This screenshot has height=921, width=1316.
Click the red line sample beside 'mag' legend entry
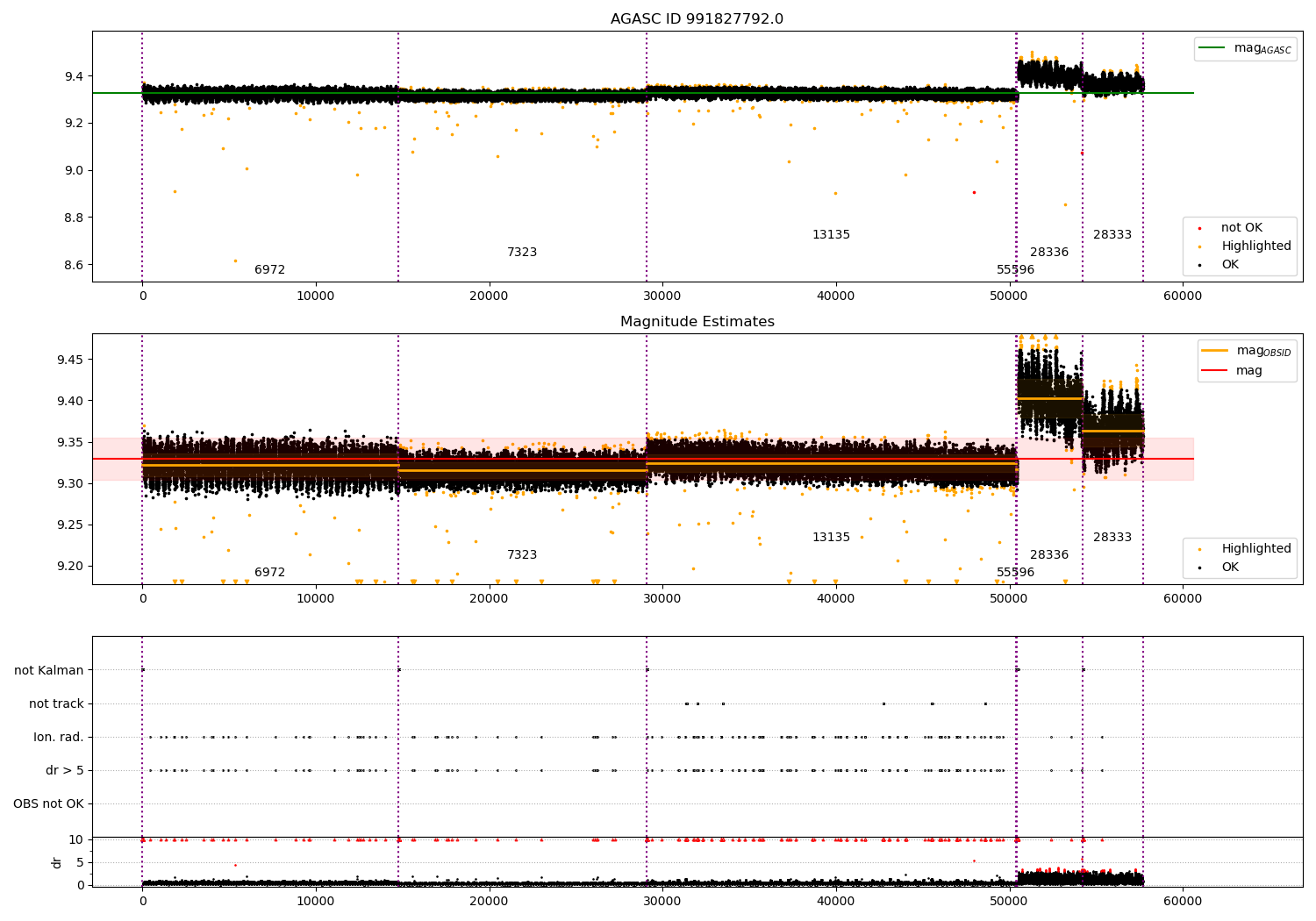tap(1215, 371)
